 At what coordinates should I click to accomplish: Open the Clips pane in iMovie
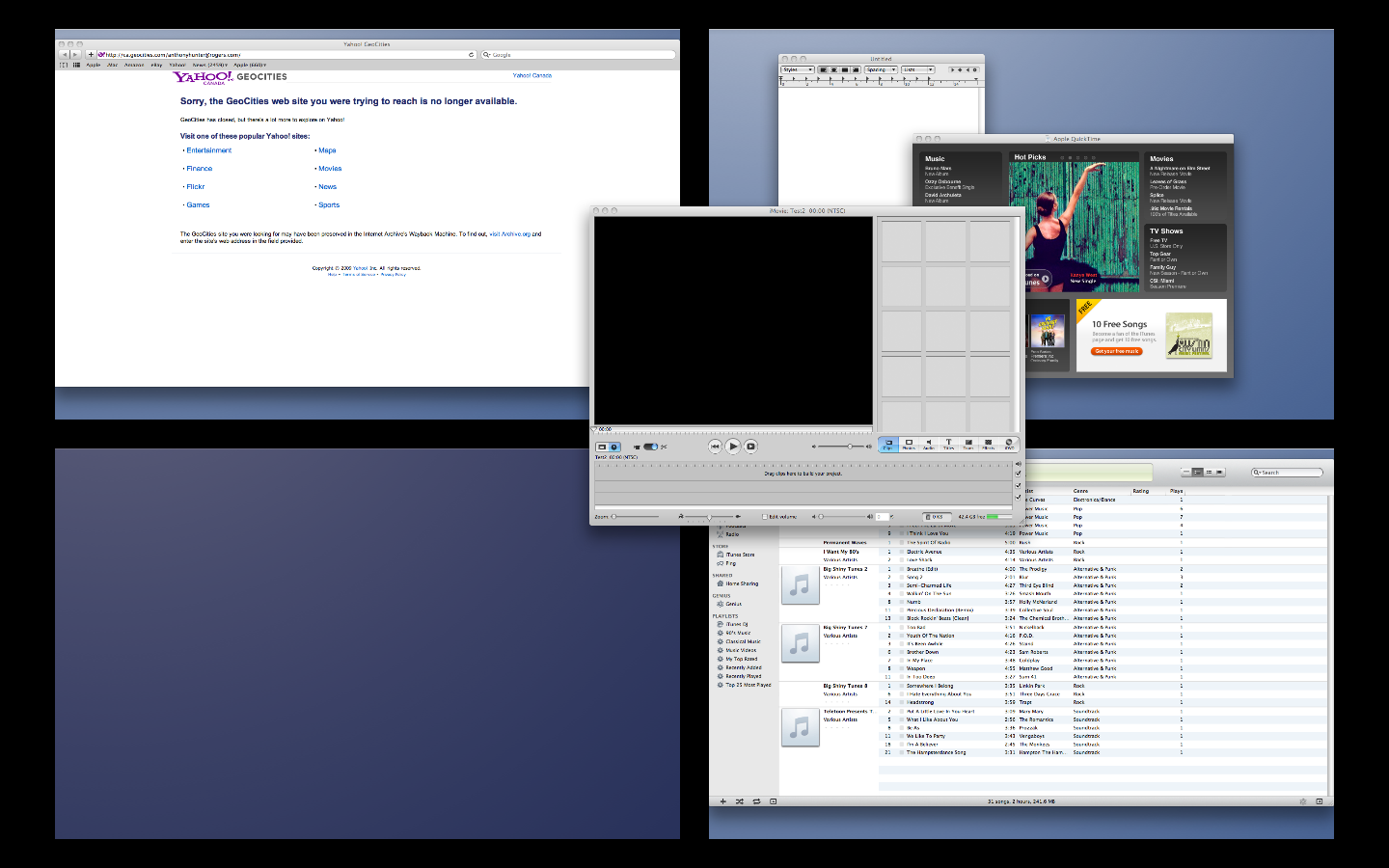888,445
